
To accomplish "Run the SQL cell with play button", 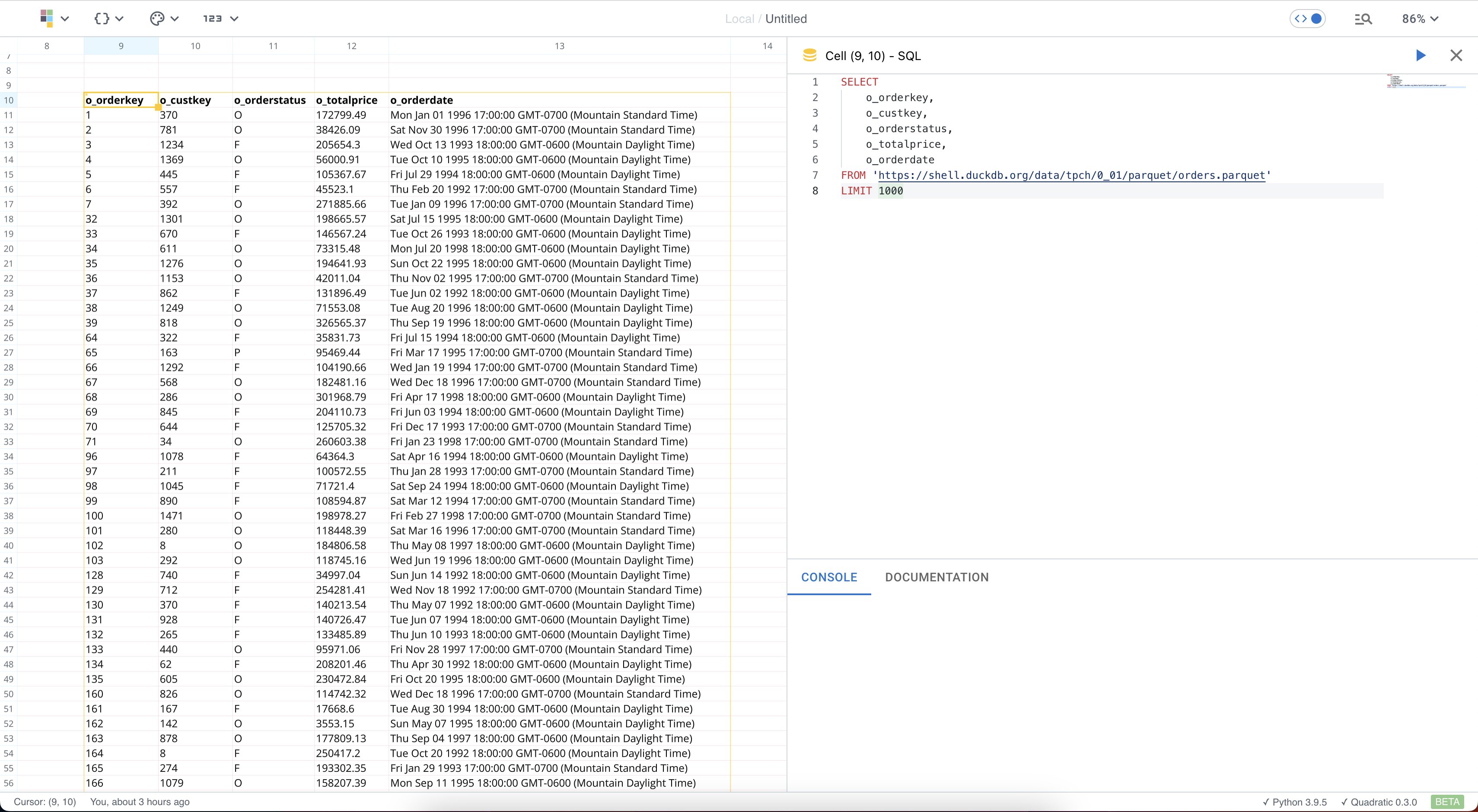I will (1421, 56).
